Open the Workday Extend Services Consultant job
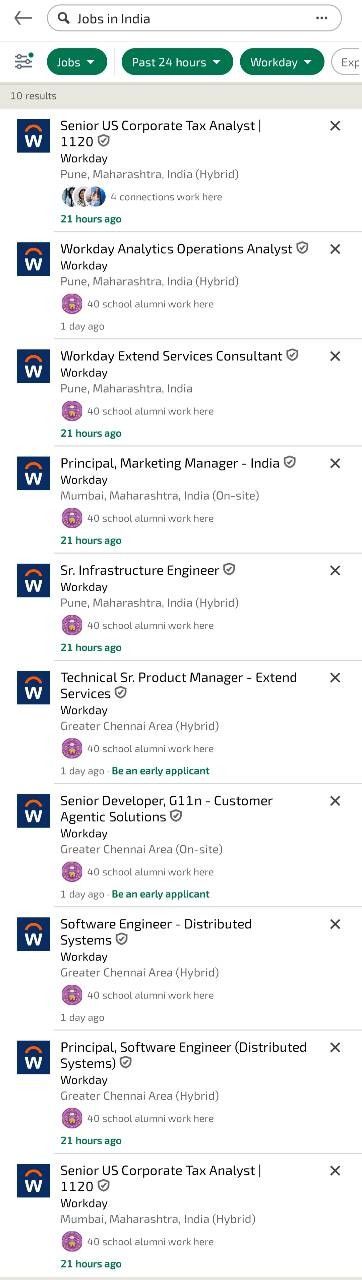This screenshot has width=362, height=1280. pos(171,356)
